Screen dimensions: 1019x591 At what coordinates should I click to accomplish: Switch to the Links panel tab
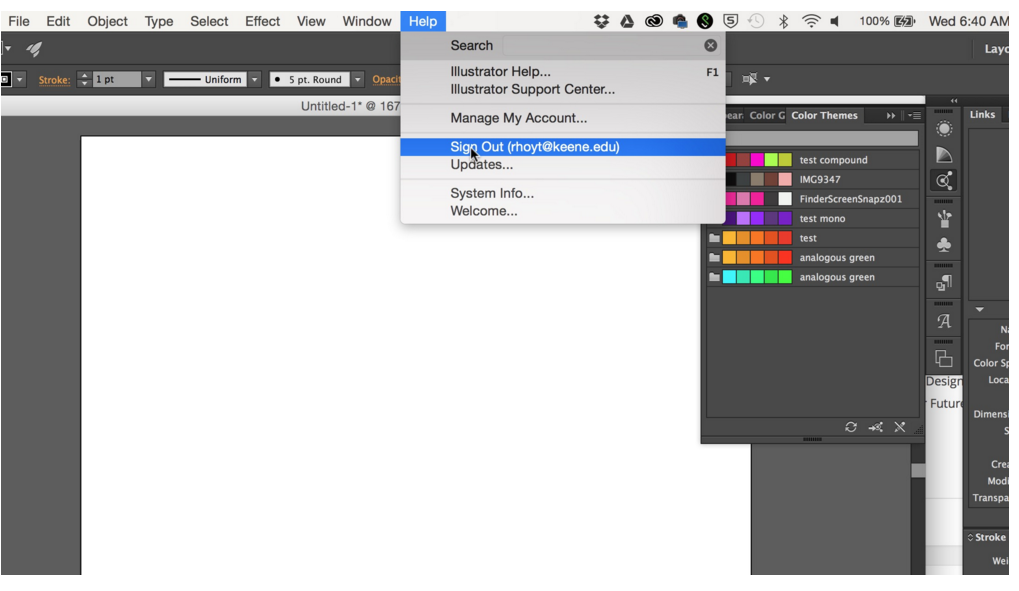coord(982,114)
